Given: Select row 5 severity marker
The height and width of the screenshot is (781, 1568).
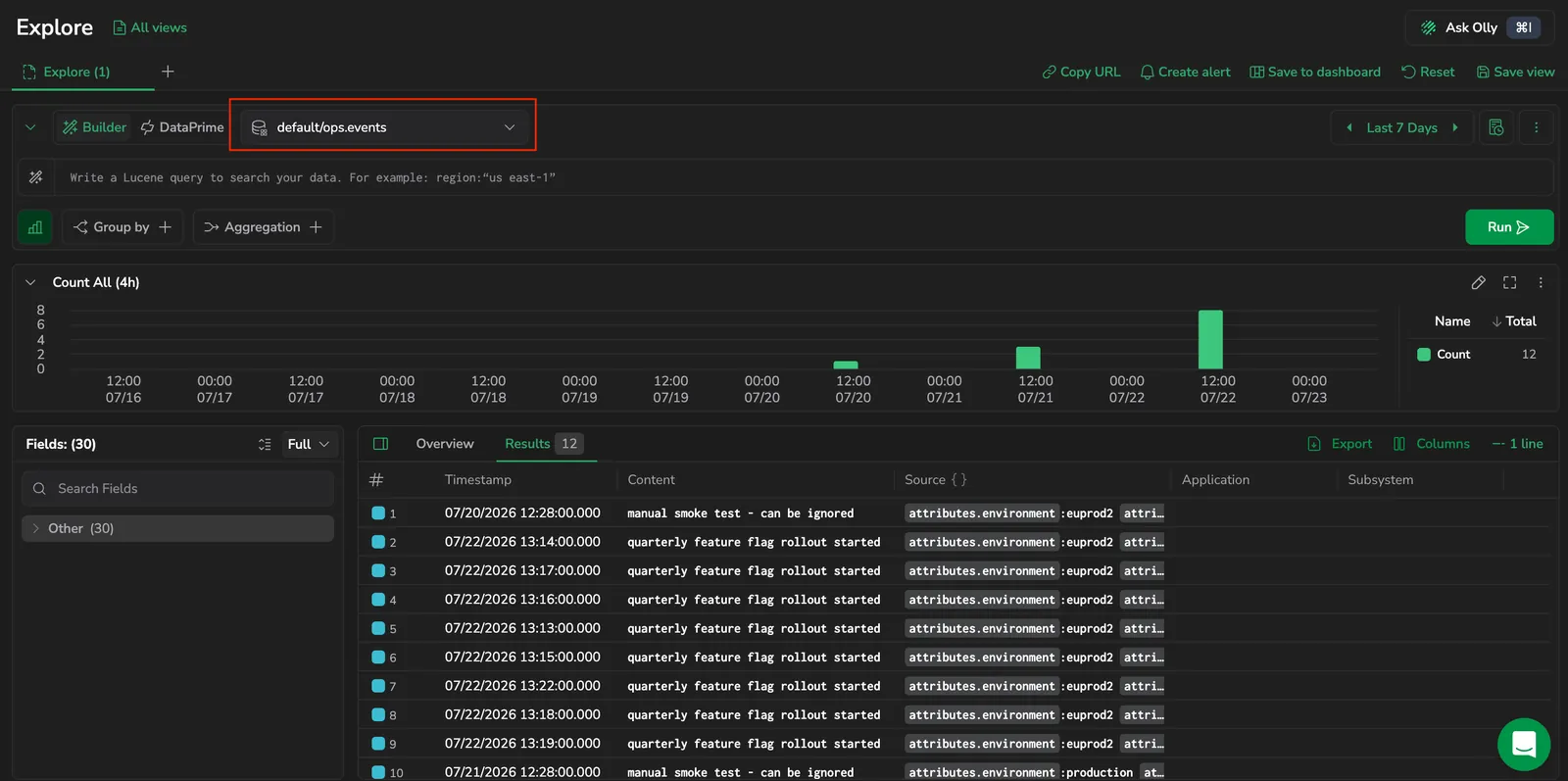Looking at the screenshot, I should pos(378,628).
